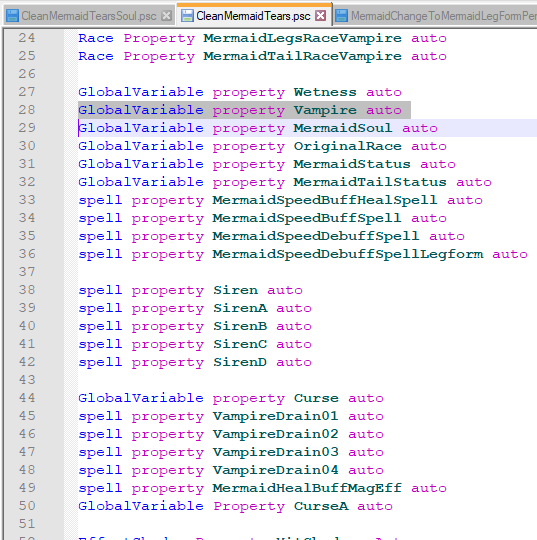Click on VampireDrain03 identifier
Viewport: 537px width, 540px height.
(275, 452)
